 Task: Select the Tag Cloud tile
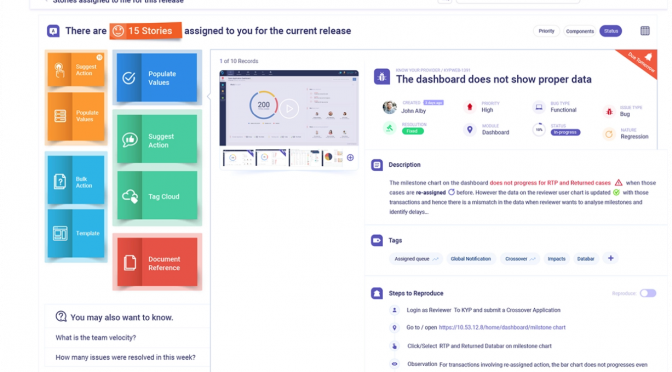(157, 196)
